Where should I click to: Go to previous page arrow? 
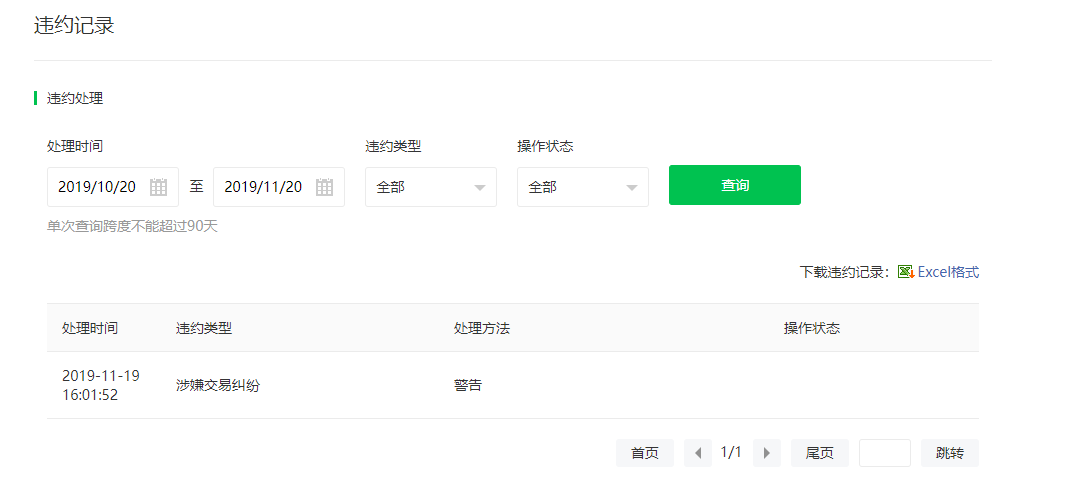[698, 453]
